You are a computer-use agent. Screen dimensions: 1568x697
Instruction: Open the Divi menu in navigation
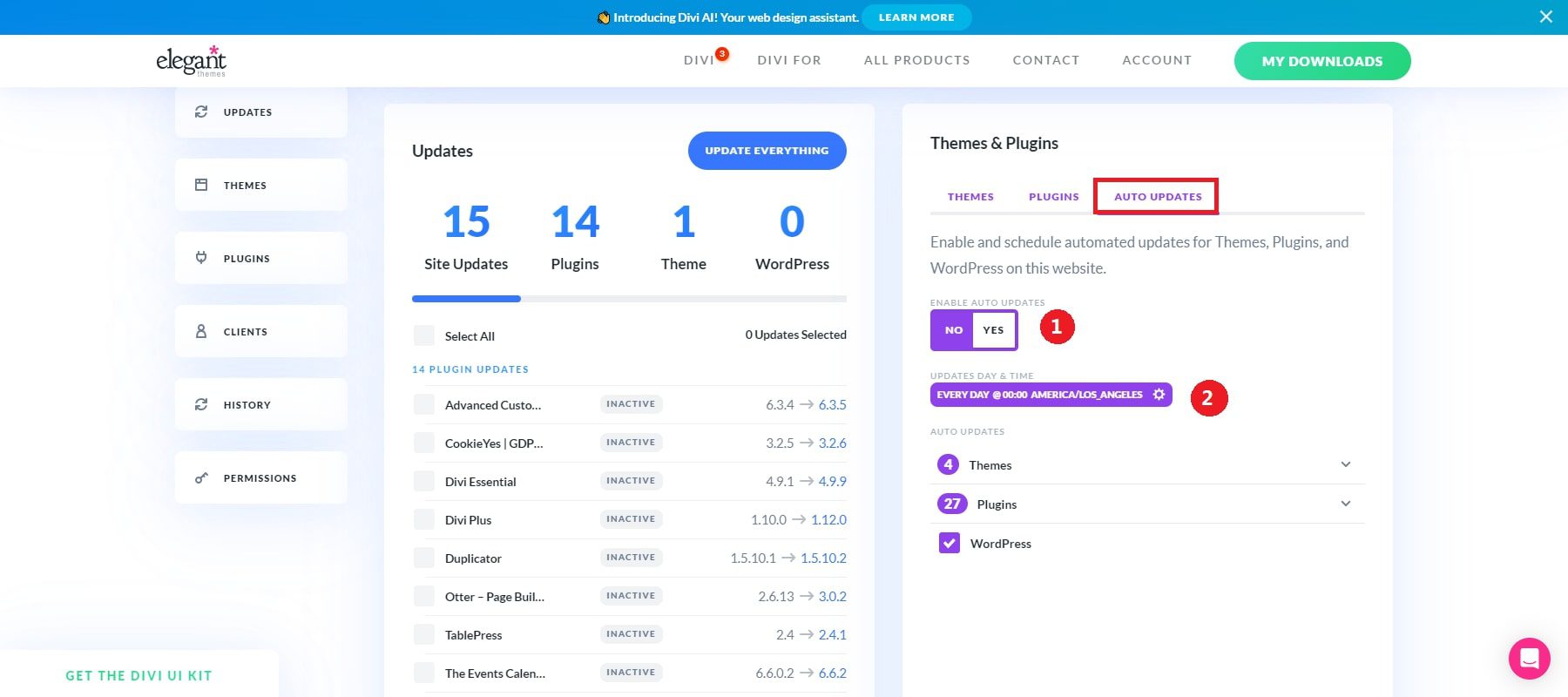(x=699, y=60)
